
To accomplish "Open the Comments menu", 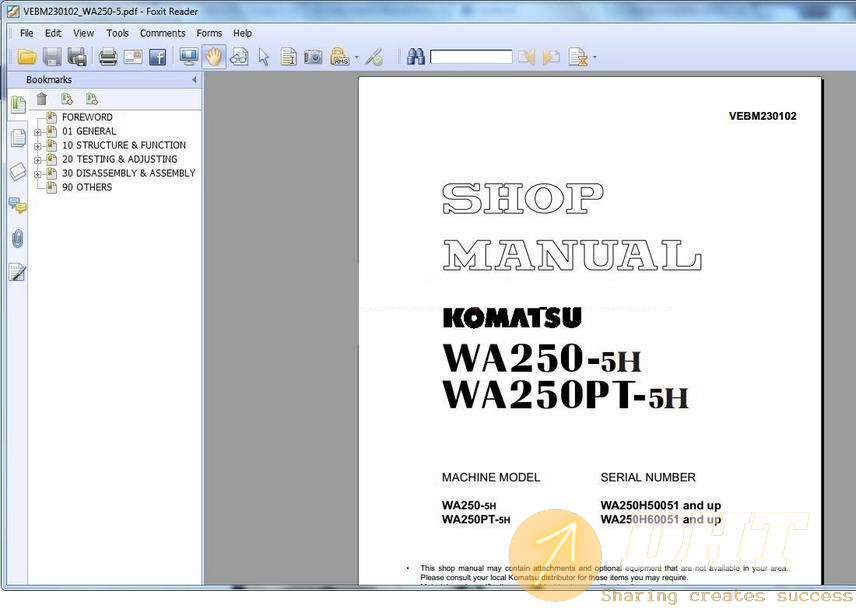I will coord(163,33).
